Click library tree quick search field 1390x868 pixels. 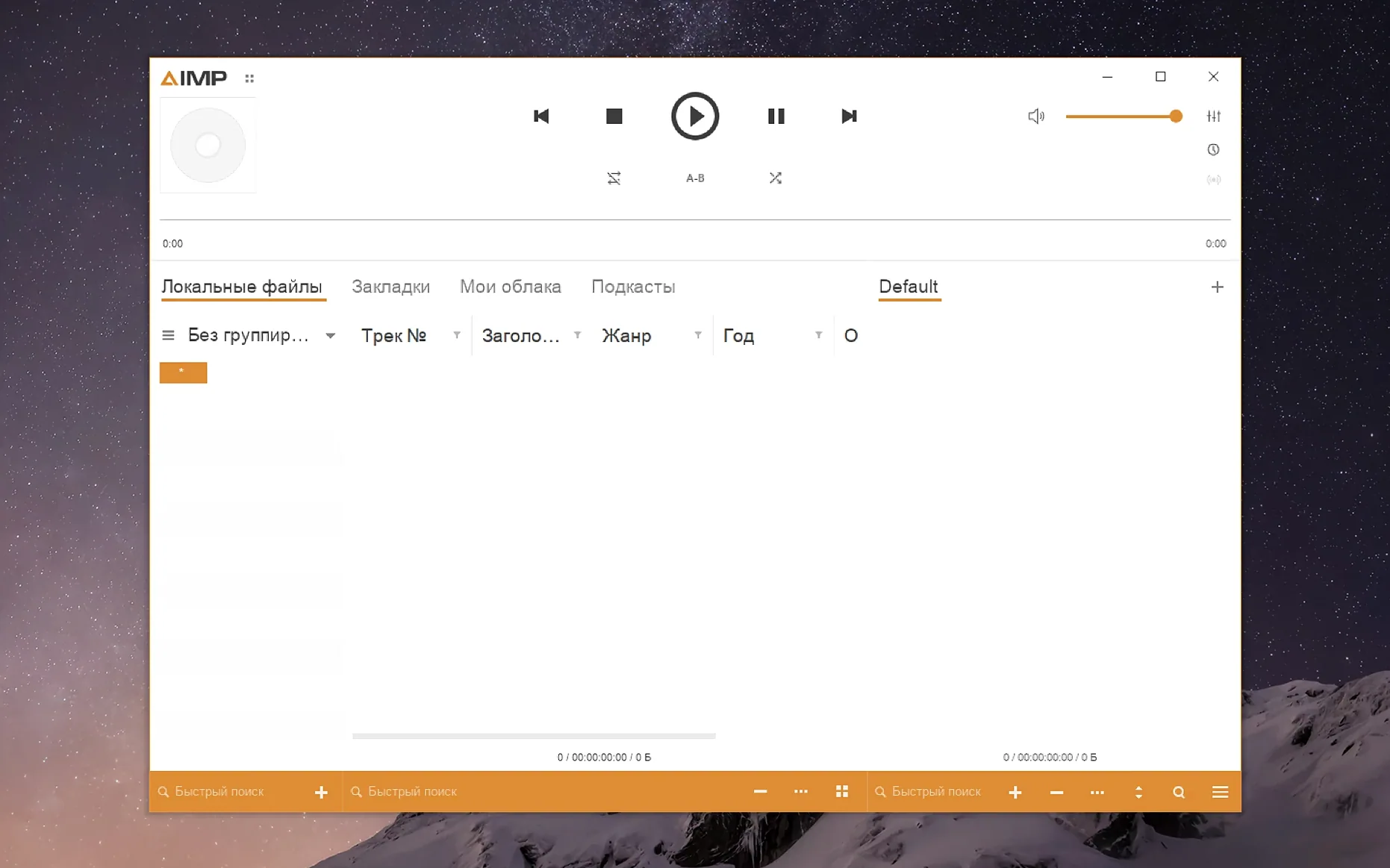pos(228,792)
